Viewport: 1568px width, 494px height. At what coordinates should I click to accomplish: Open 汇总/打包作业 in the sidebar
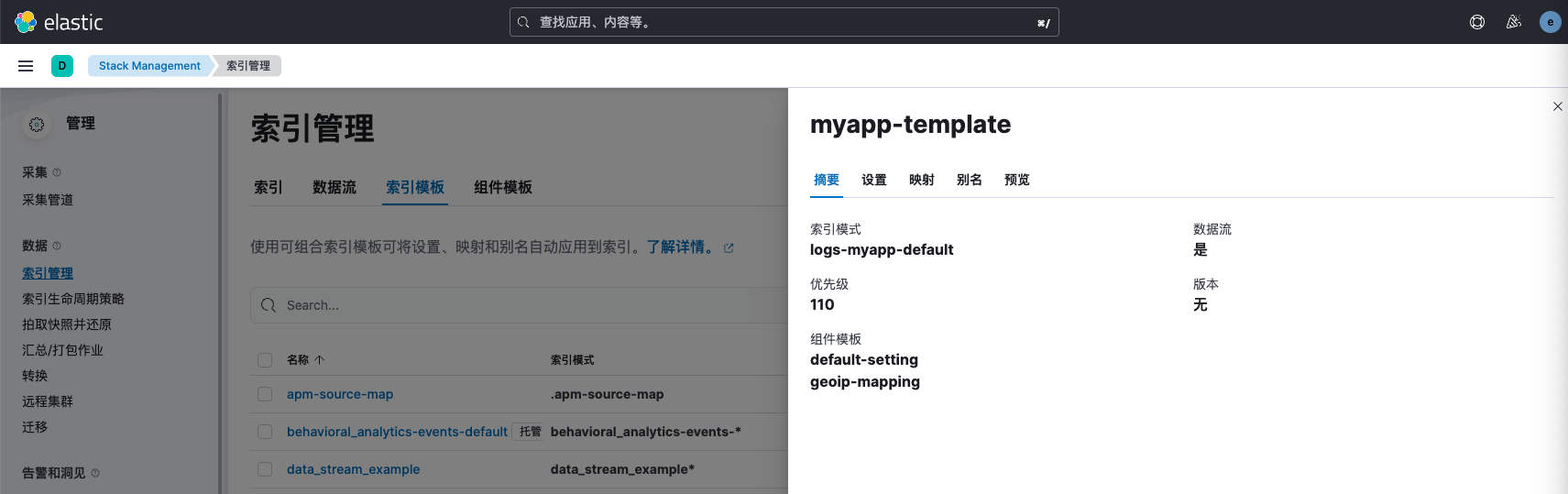pos(62,350)
